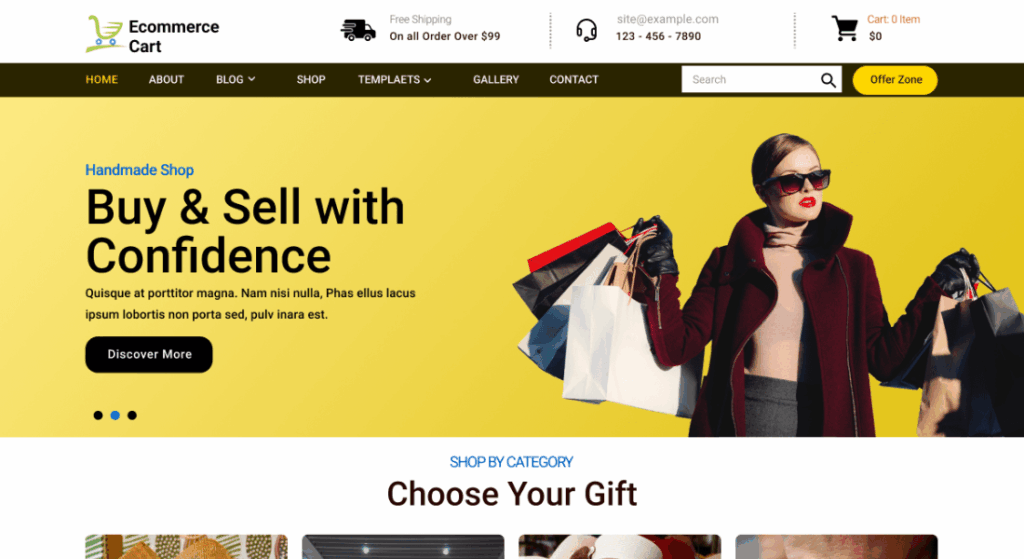Select the third slider dot

[132, 415]
